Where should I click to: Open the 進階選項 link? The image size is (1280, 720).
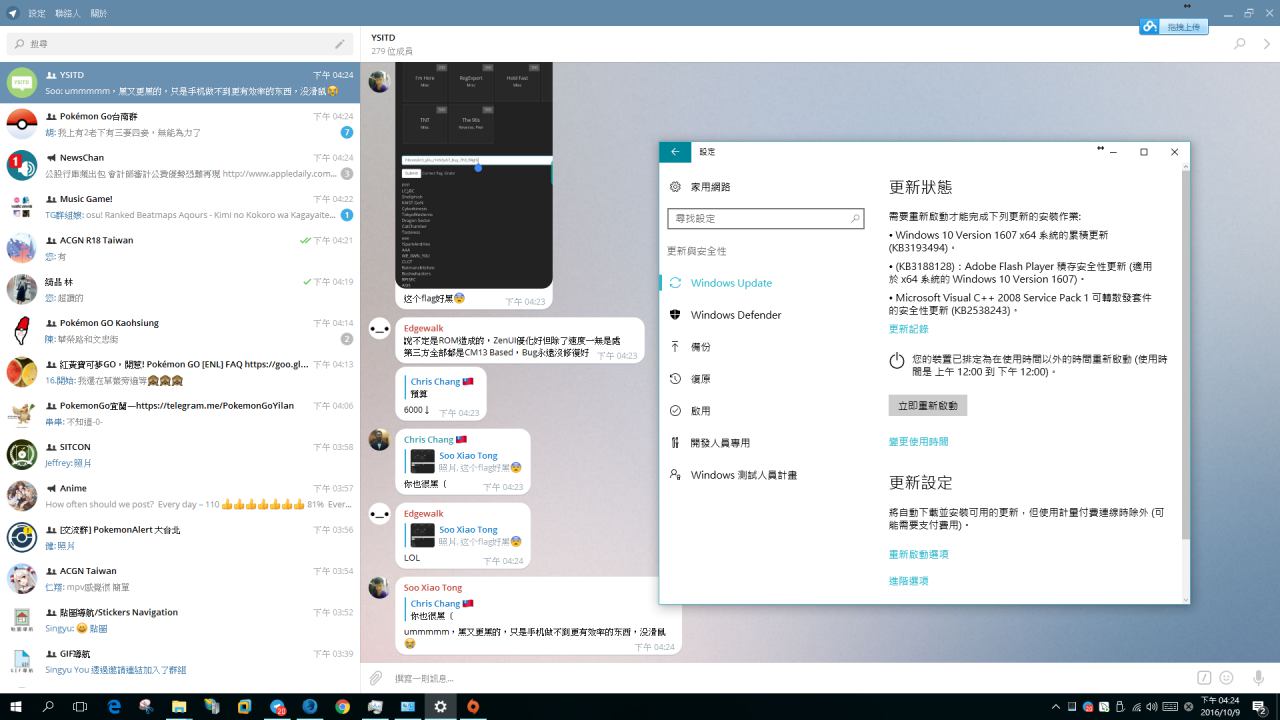pos(908,581)
